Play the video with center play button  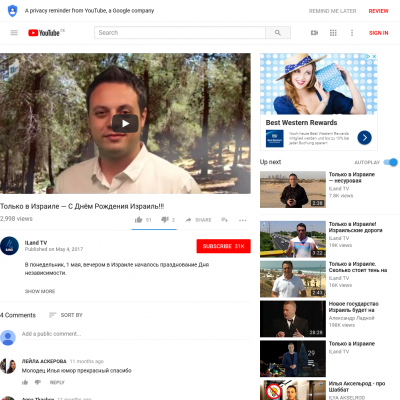click(125, 123)
